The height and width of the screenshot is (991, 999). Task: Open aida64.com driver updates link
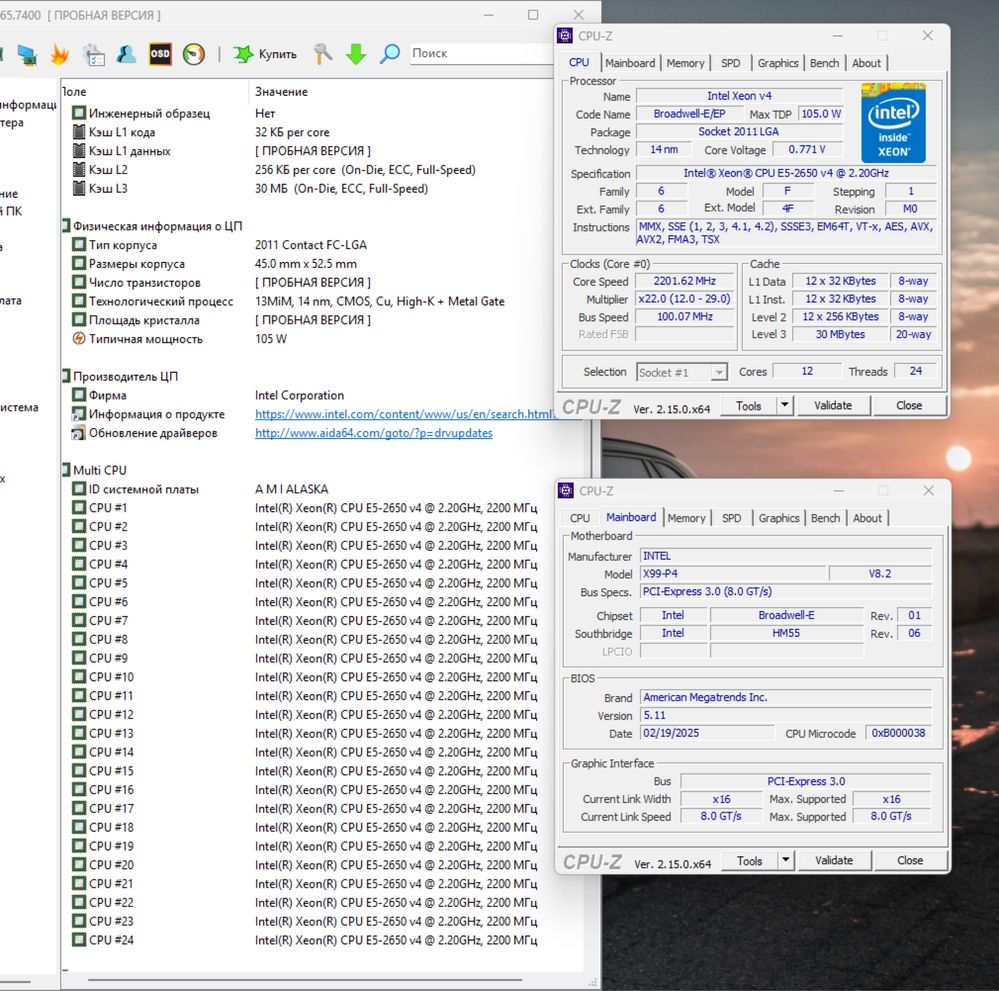[x=374, y=433]
